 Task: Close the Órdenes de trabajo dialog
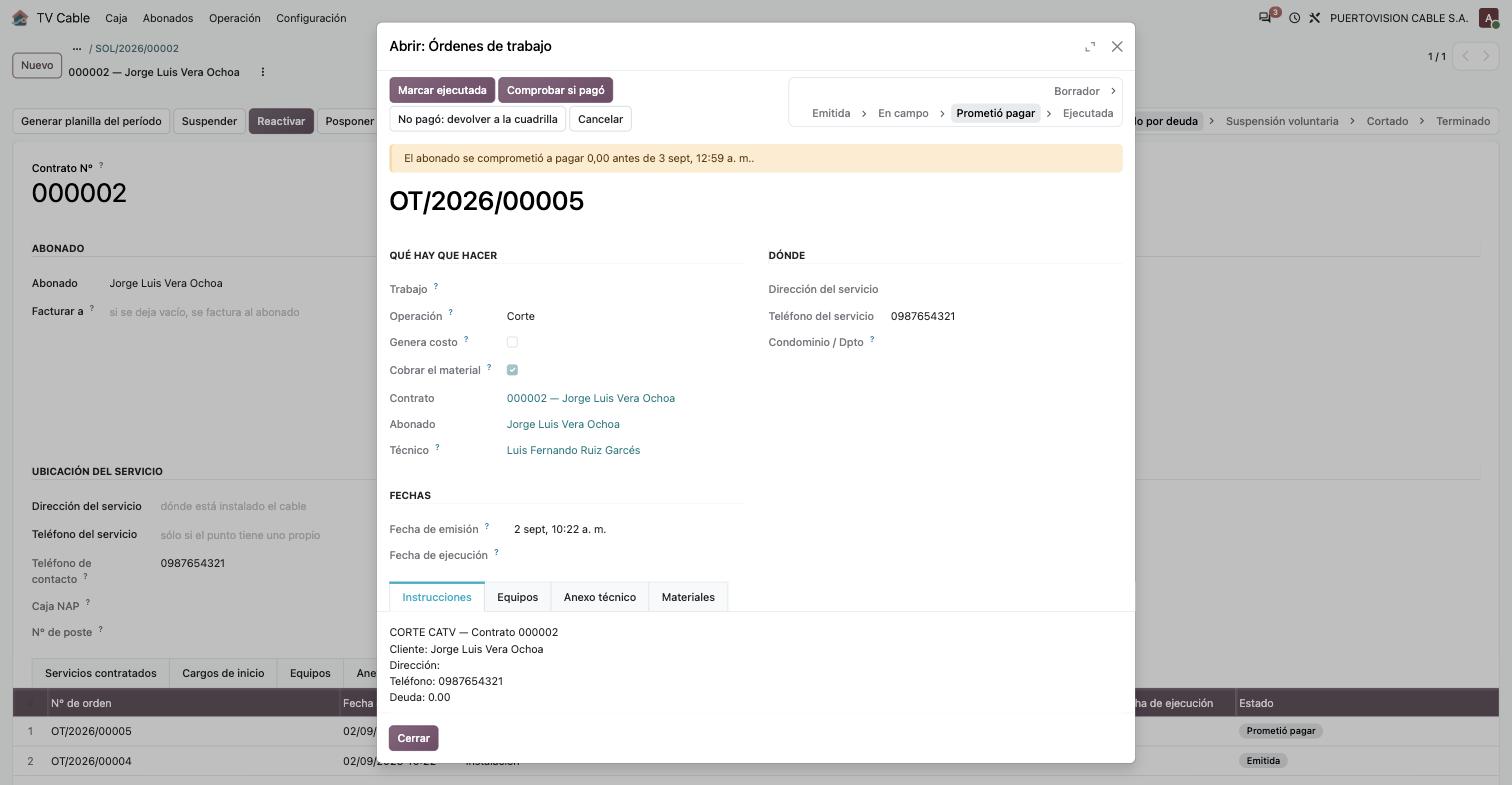pyautogui.click(x=1117, y=47)
